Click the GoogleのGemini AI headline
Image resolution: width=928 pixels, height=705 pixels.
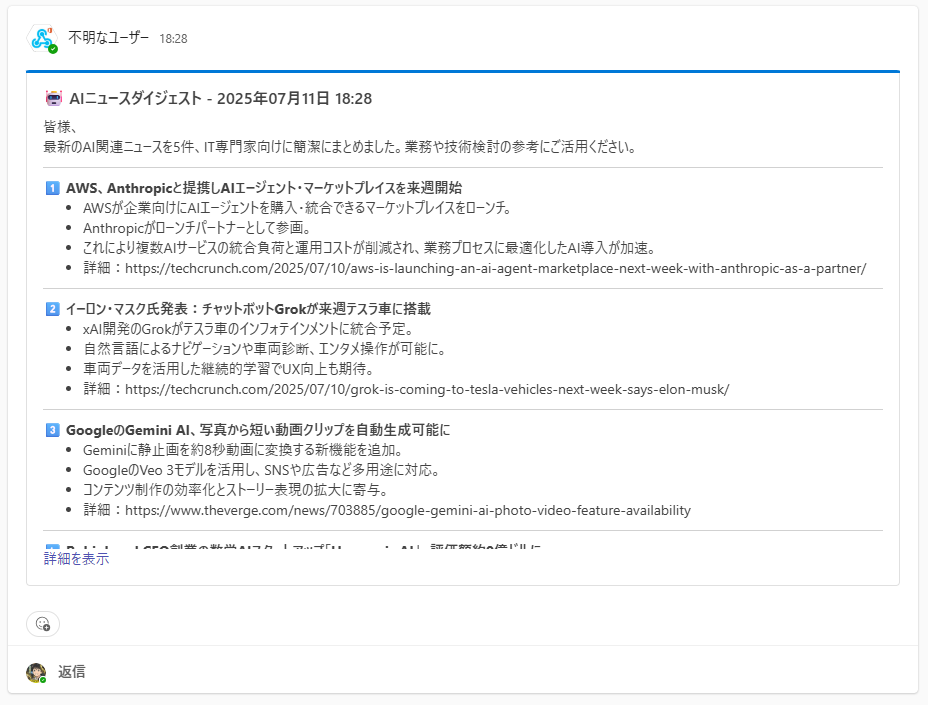258,430
